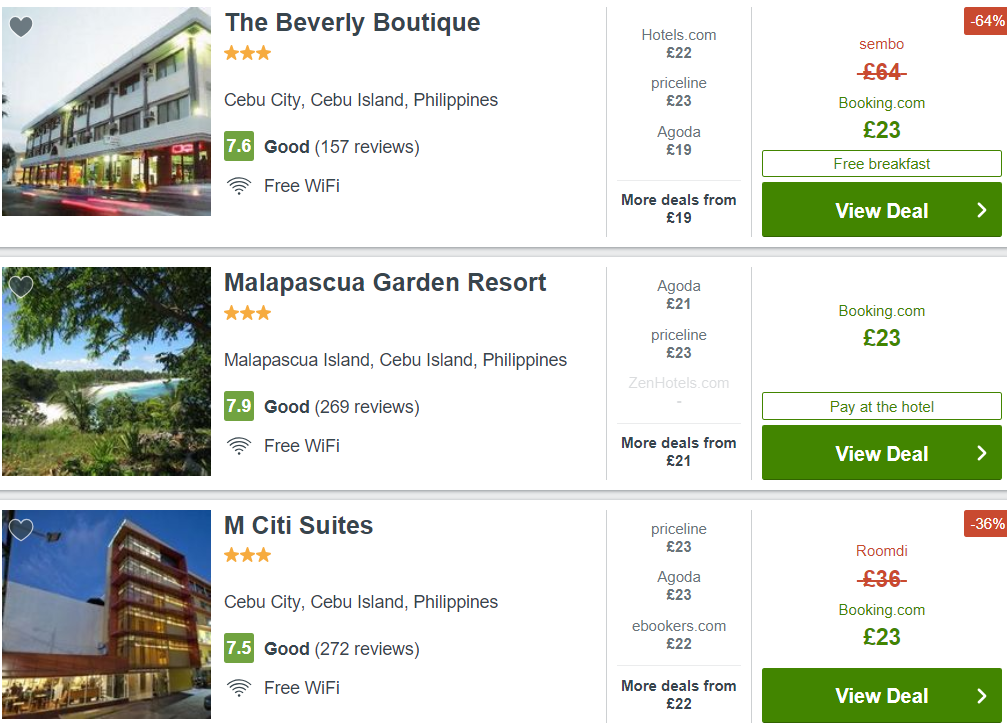Screen dimensions: 1007x727
Task: Click the 7.9 rating badge
Action: pos(239,406)
